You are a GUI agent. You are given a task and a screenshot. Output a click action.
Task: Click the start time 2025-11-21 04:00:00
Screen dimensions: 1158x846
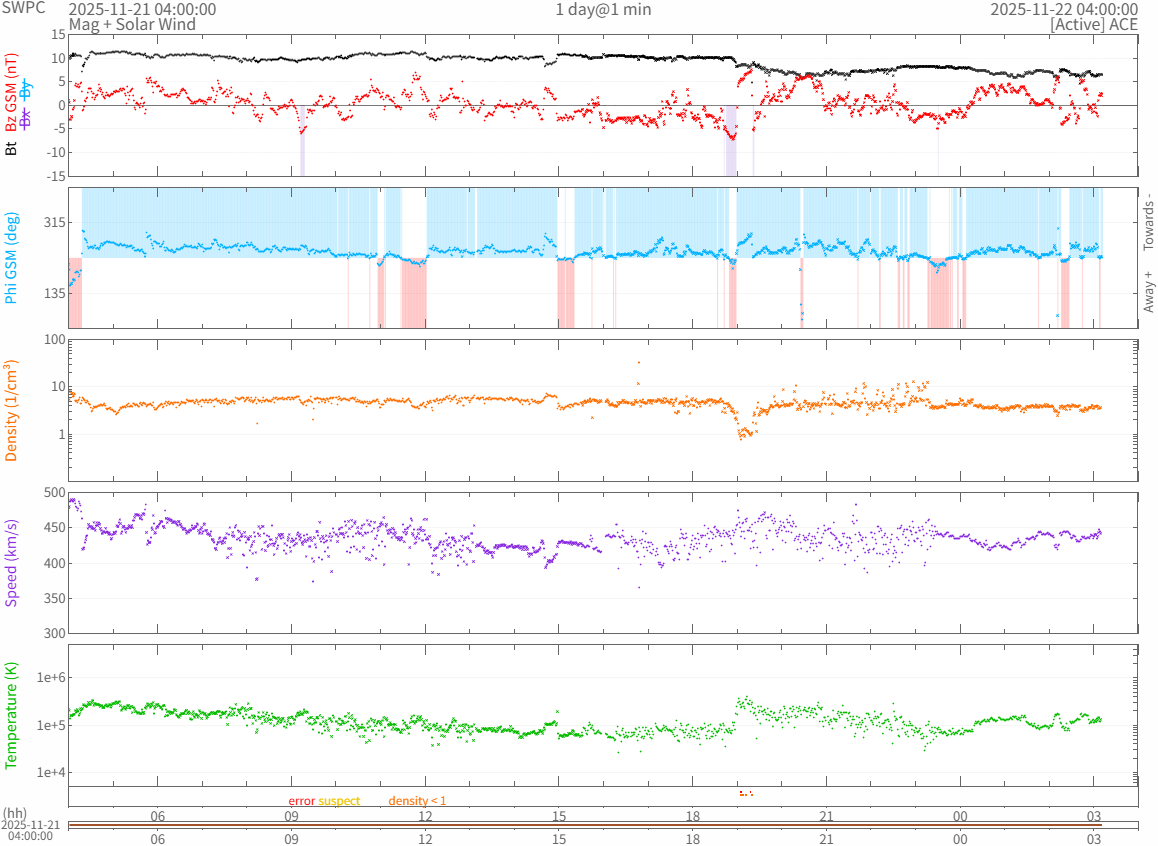point(142,9)
